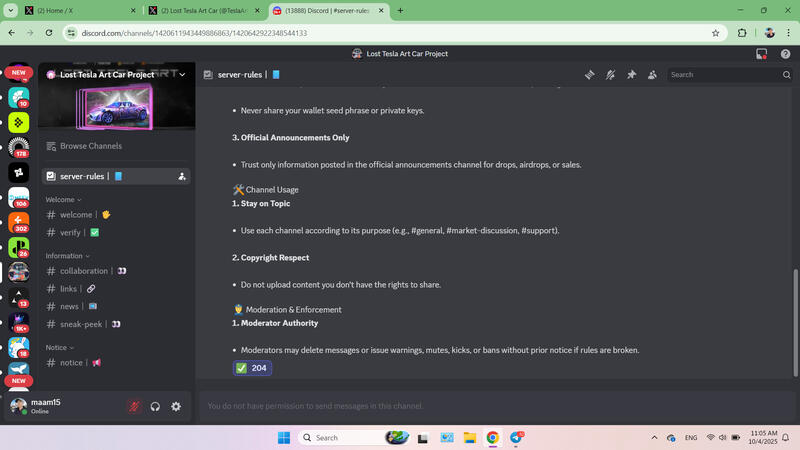This screenshot has height=450, width=800.
Task: Open server with 1K+ notification badge
Action: pyautogui.click(x=18, y=322)
